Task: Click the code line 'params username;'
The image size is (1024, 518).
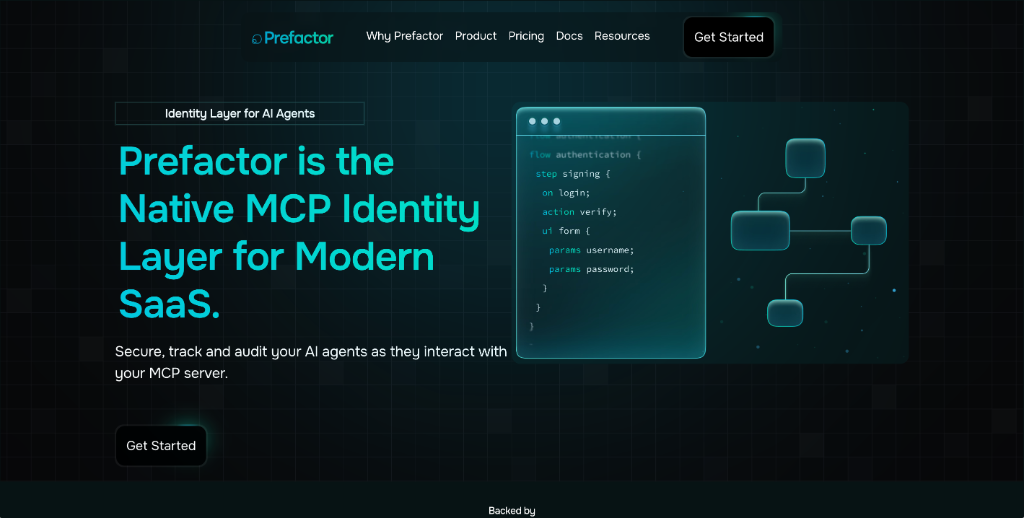Action: pos(591,250)
